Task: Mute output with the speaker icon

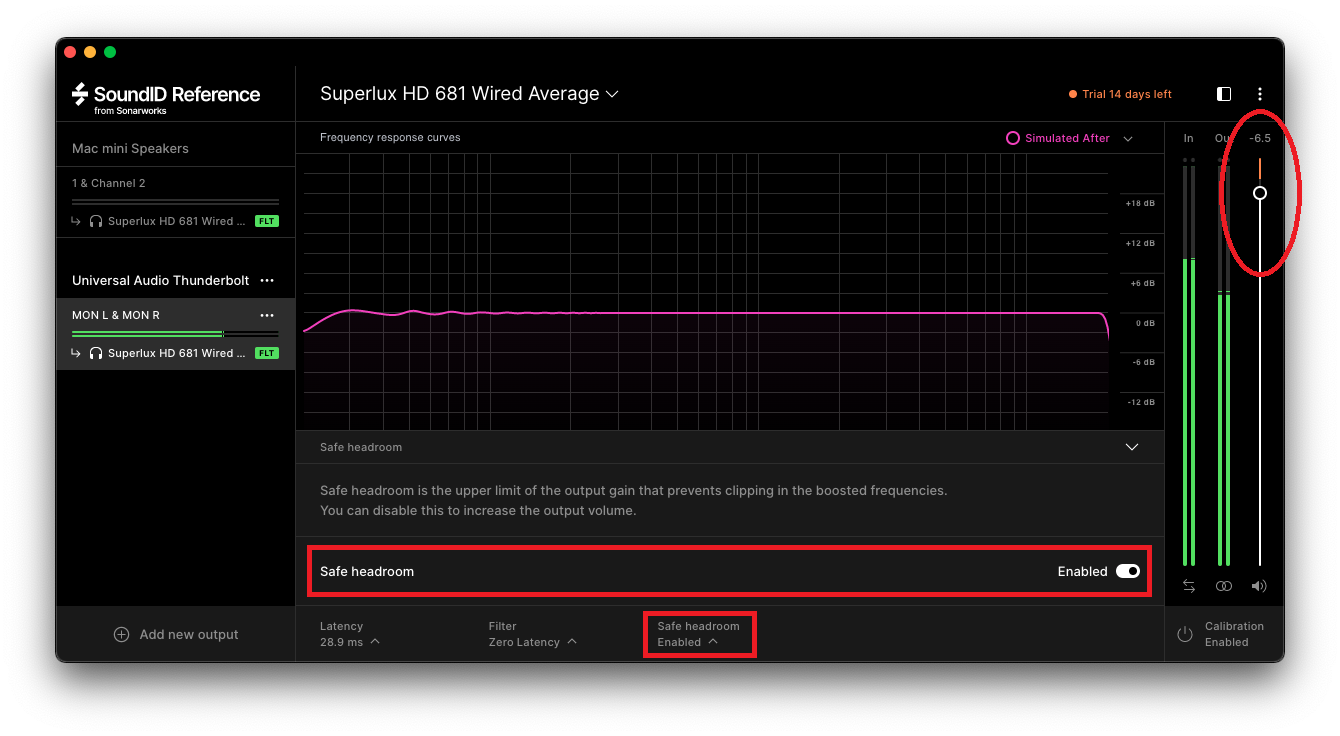Action: [1259, 586]
